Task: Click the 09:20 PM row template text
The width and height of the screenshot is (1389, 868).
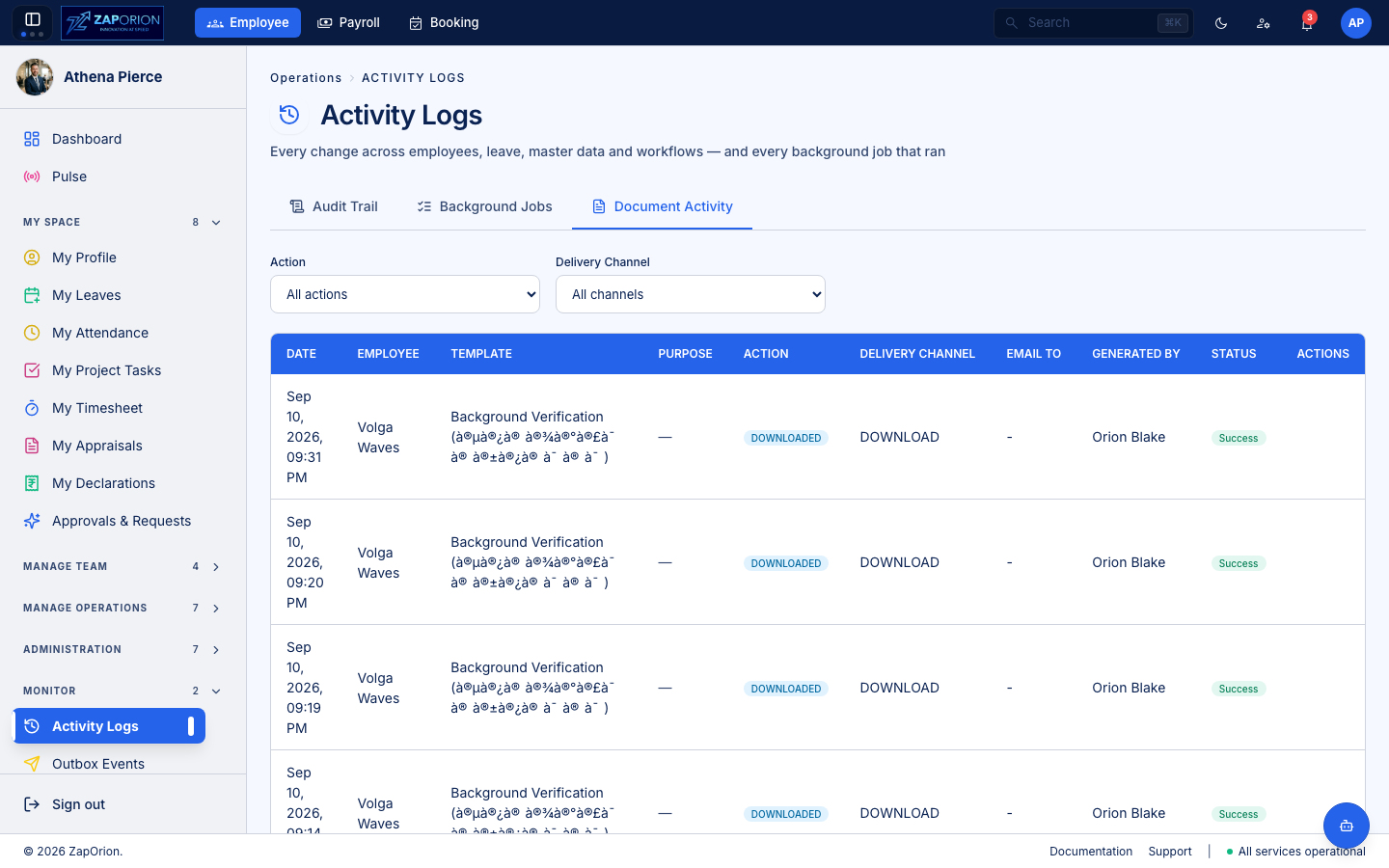Action: (x=532, y=562)
